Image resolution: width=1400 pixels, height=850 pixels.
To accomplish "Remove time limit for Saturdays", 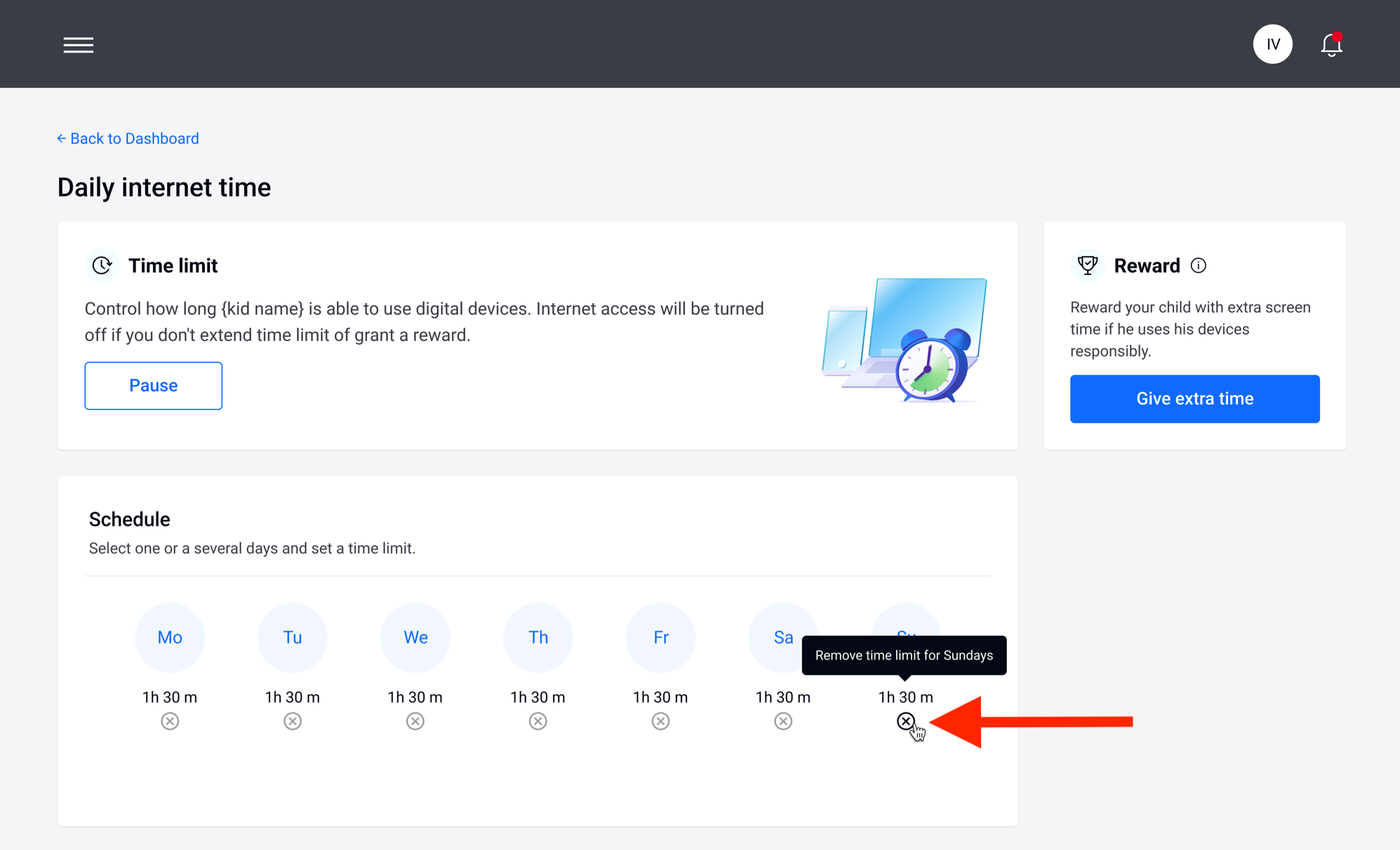I will (782, 721).
